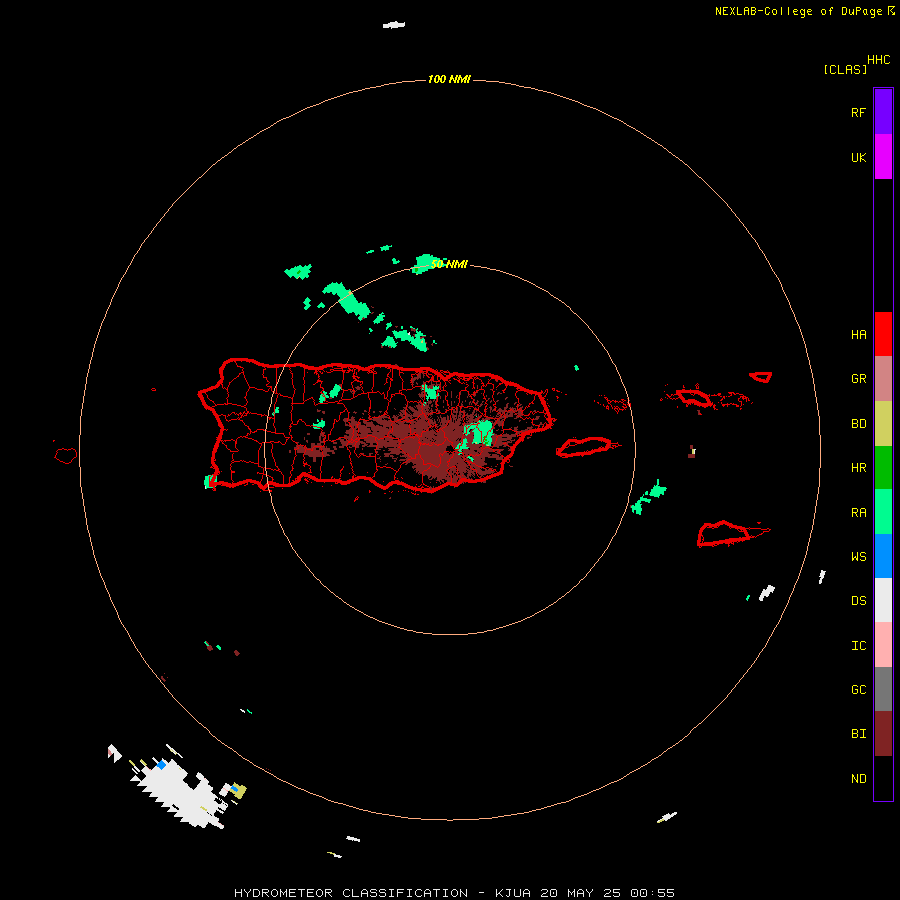
Task: Click the 'RA' legend label
Action: [858, 513]
